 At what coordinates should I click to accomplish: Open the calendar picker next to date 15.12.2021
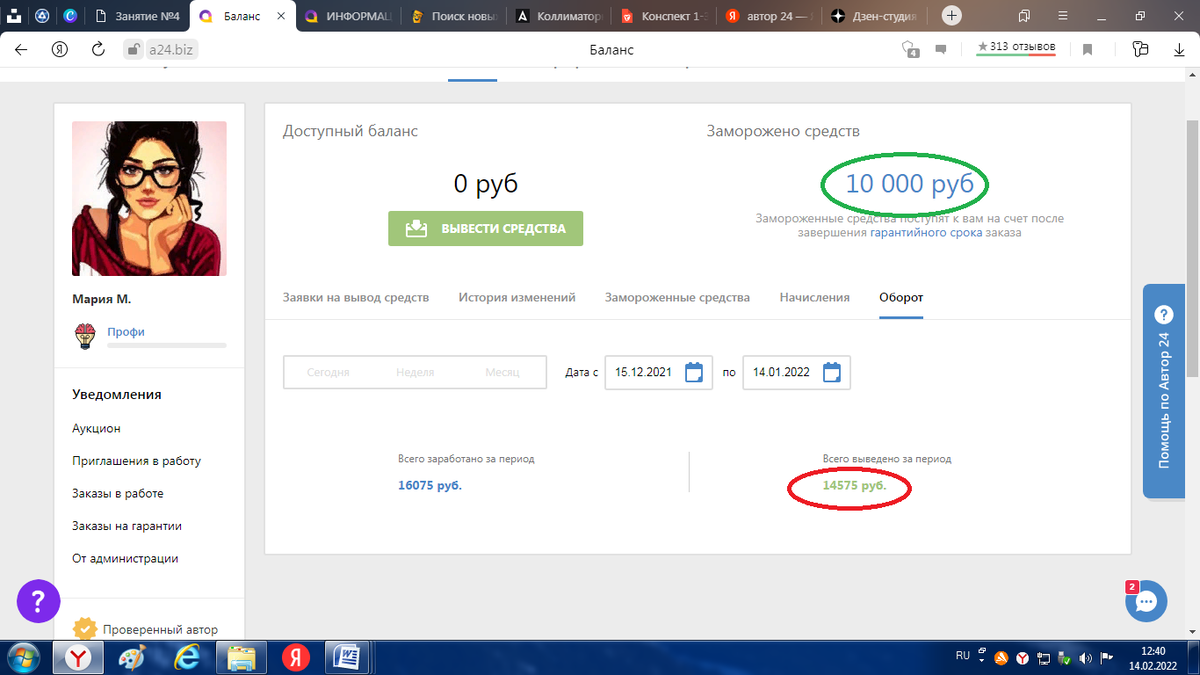click(x=694, y=371)
